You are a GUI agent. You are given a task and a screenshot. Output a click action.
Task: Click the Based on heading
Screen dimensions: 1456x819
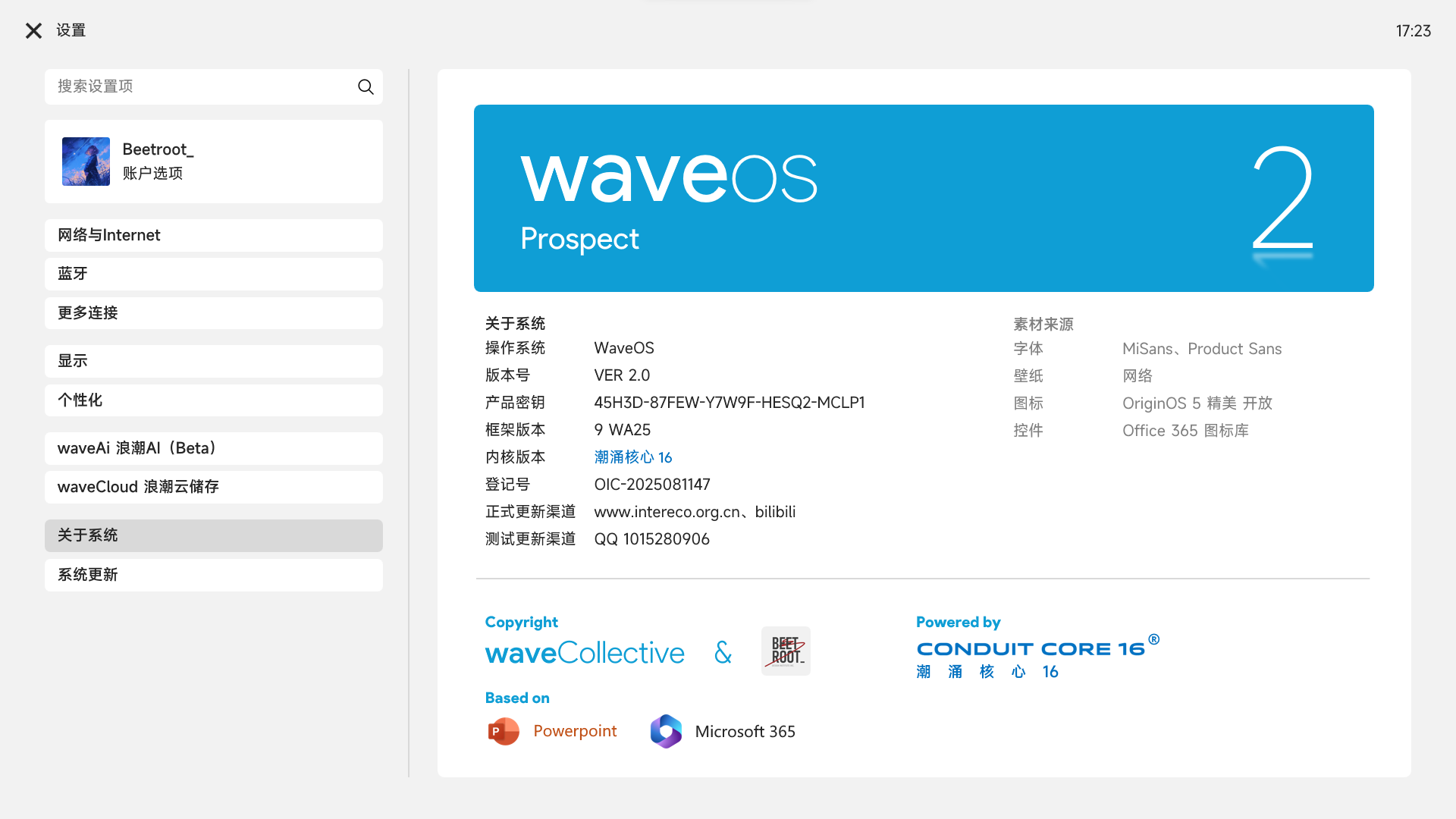[x=517, y=698]
